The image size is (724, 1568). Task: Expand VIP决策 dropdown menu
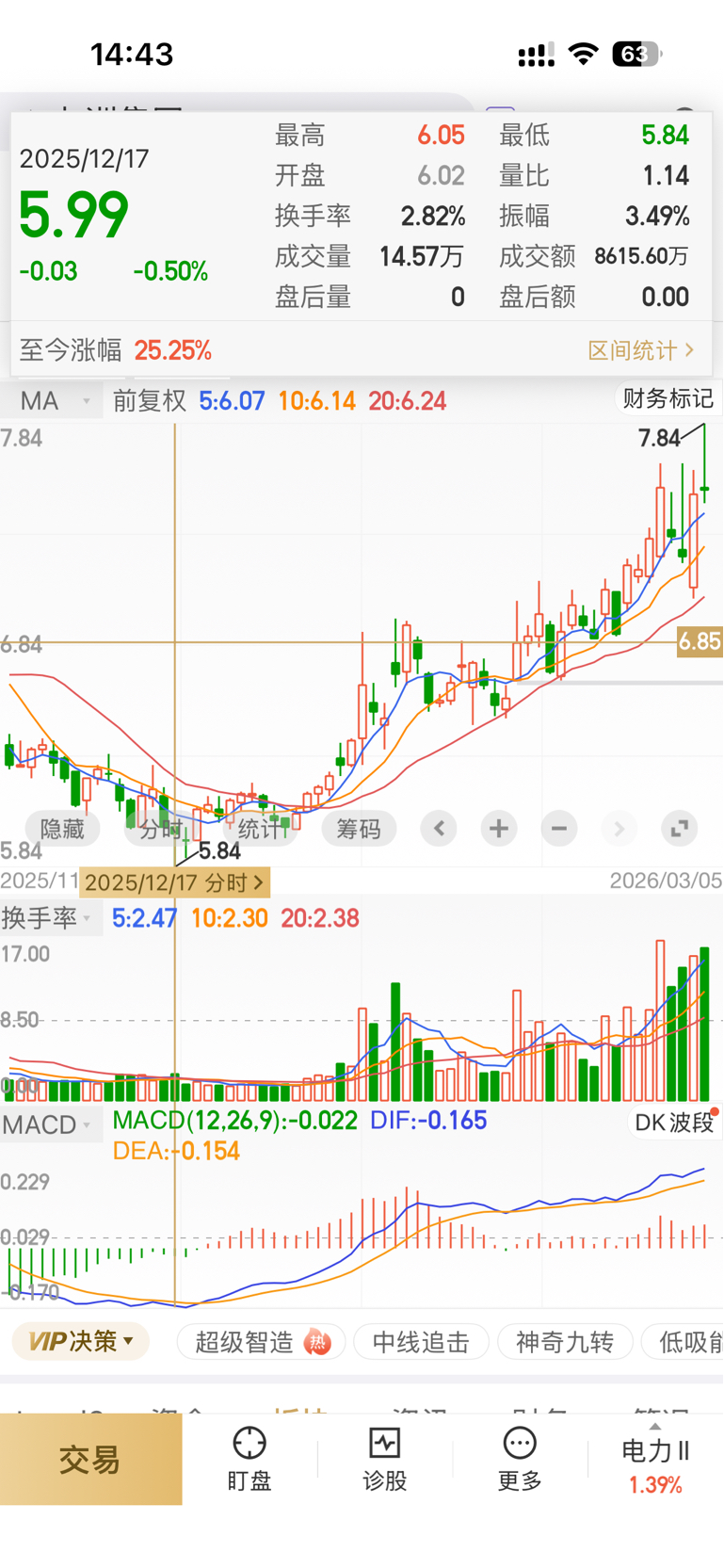[x=81, y=1341]
